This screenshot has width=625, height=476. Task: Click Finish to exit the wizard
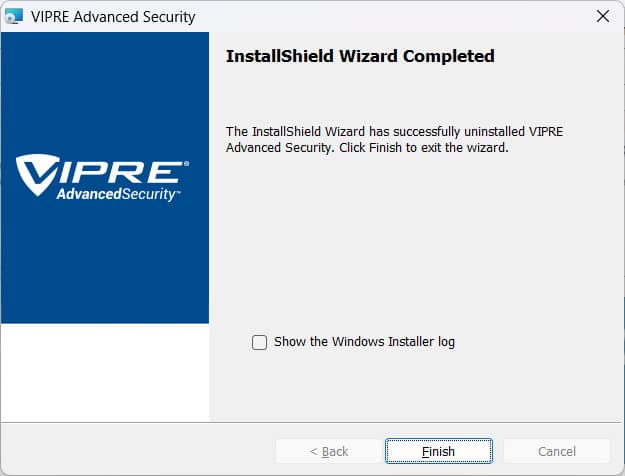pos(438,451)
